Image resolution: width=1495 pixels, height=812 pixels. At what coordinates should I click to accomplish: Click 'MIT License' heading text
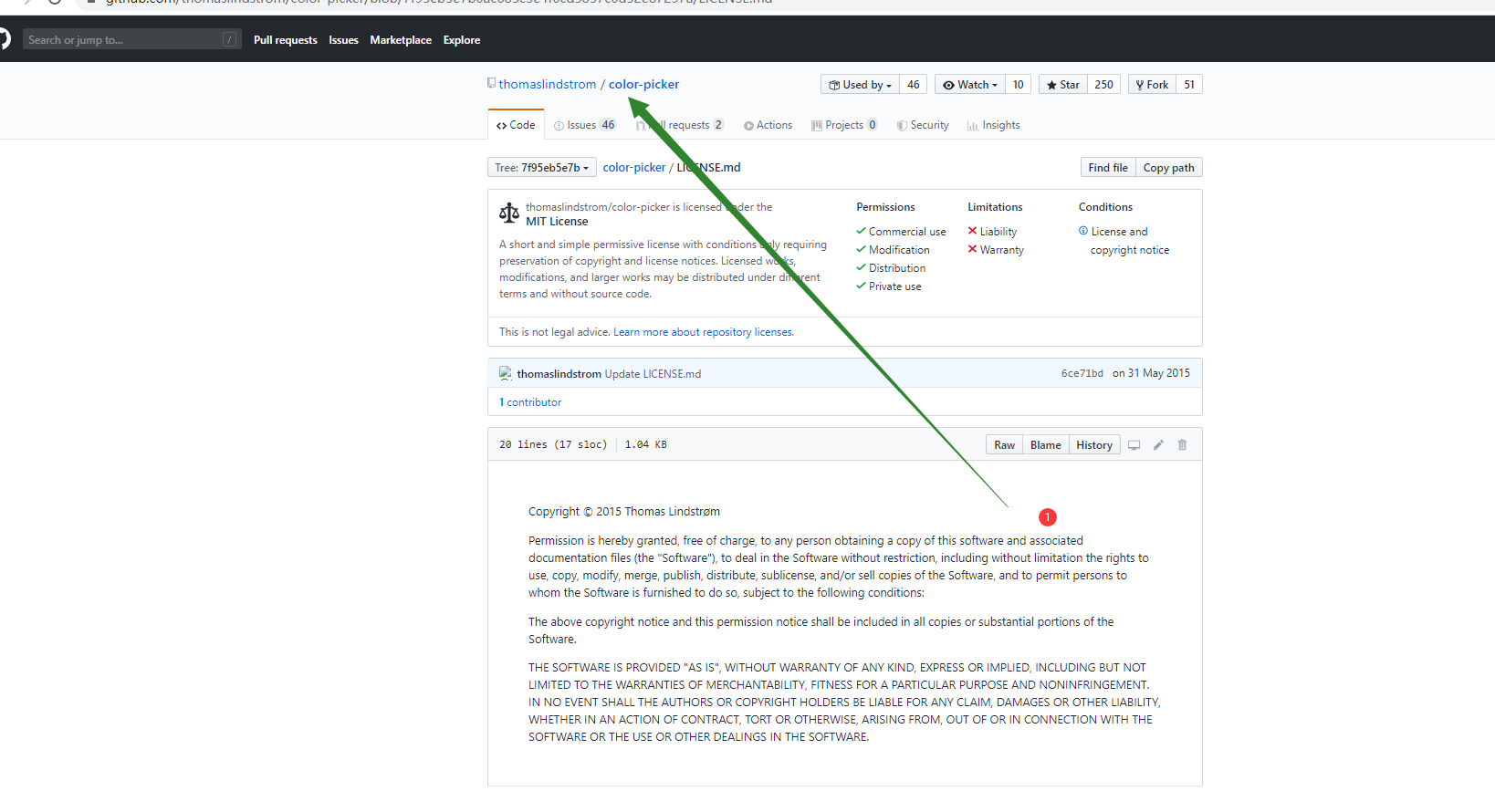click(557, 222)
